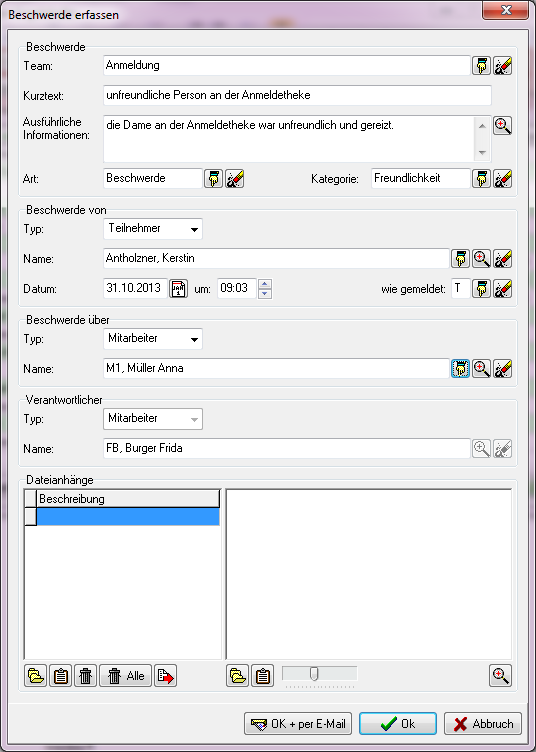Paste clipboard icon under preview pane
The width and height of the screenshot is (536, 752).
[262, 676]
